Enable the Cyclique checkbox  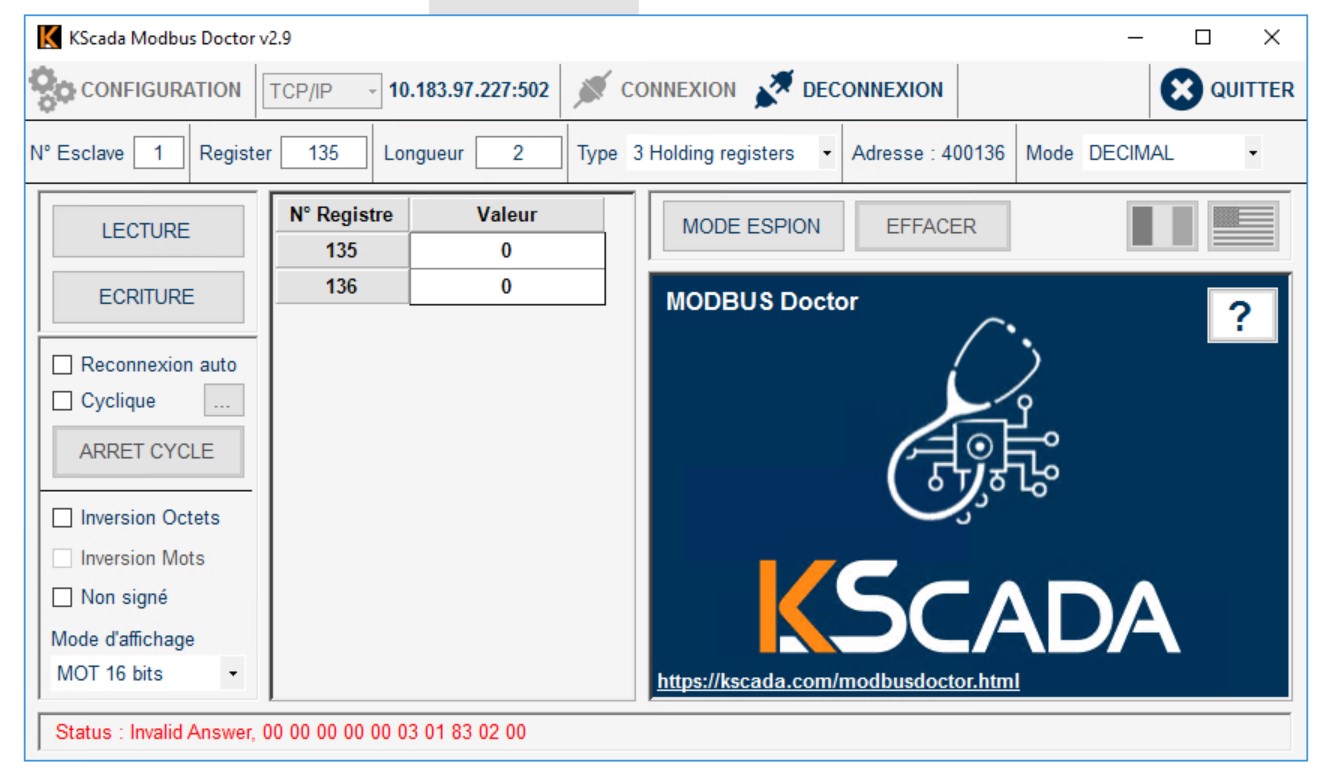[62, 401]
